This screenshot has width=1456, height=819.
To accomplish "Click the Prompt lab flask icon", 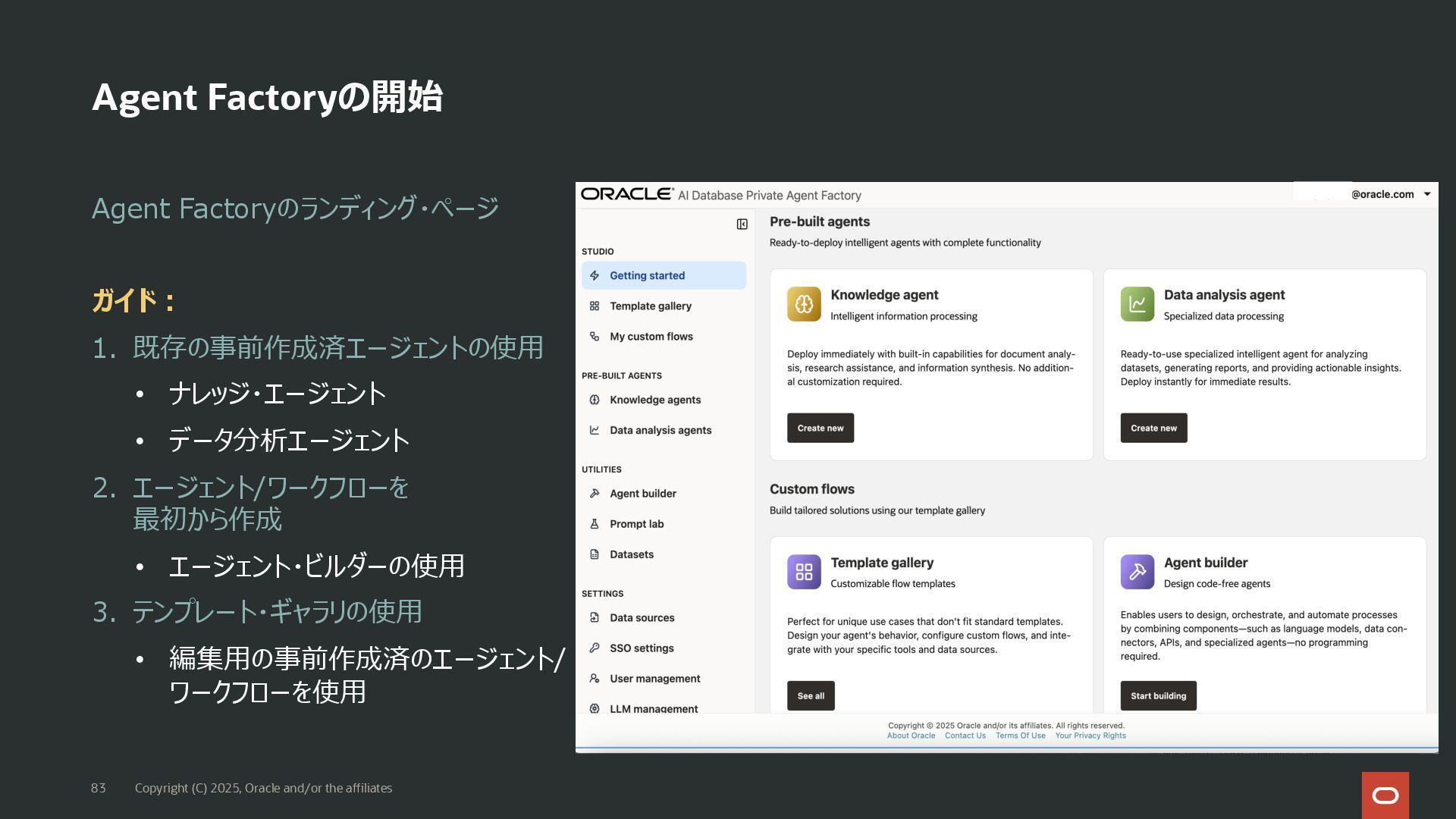I will pyautogui.click(x=595, y=524).
